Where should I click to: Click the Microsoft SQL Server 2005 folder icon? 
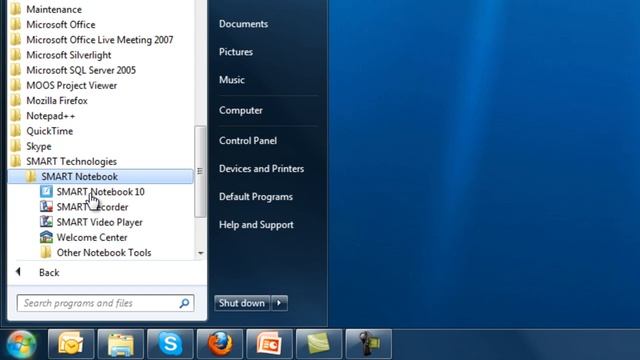[x=16, y=70]
